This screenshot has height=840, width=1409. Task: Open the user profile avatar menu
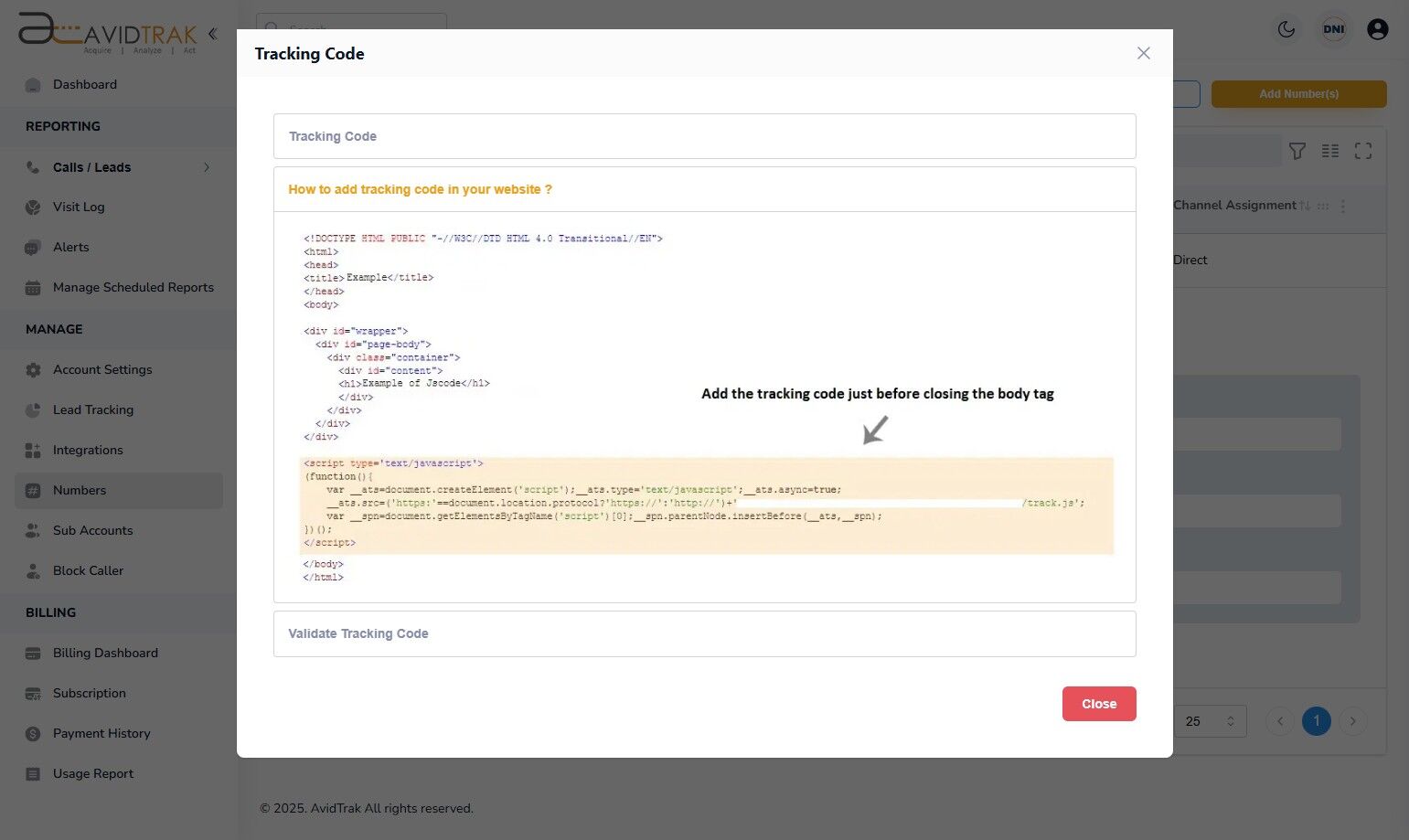pyautogui.click(x=1378, y=29)
